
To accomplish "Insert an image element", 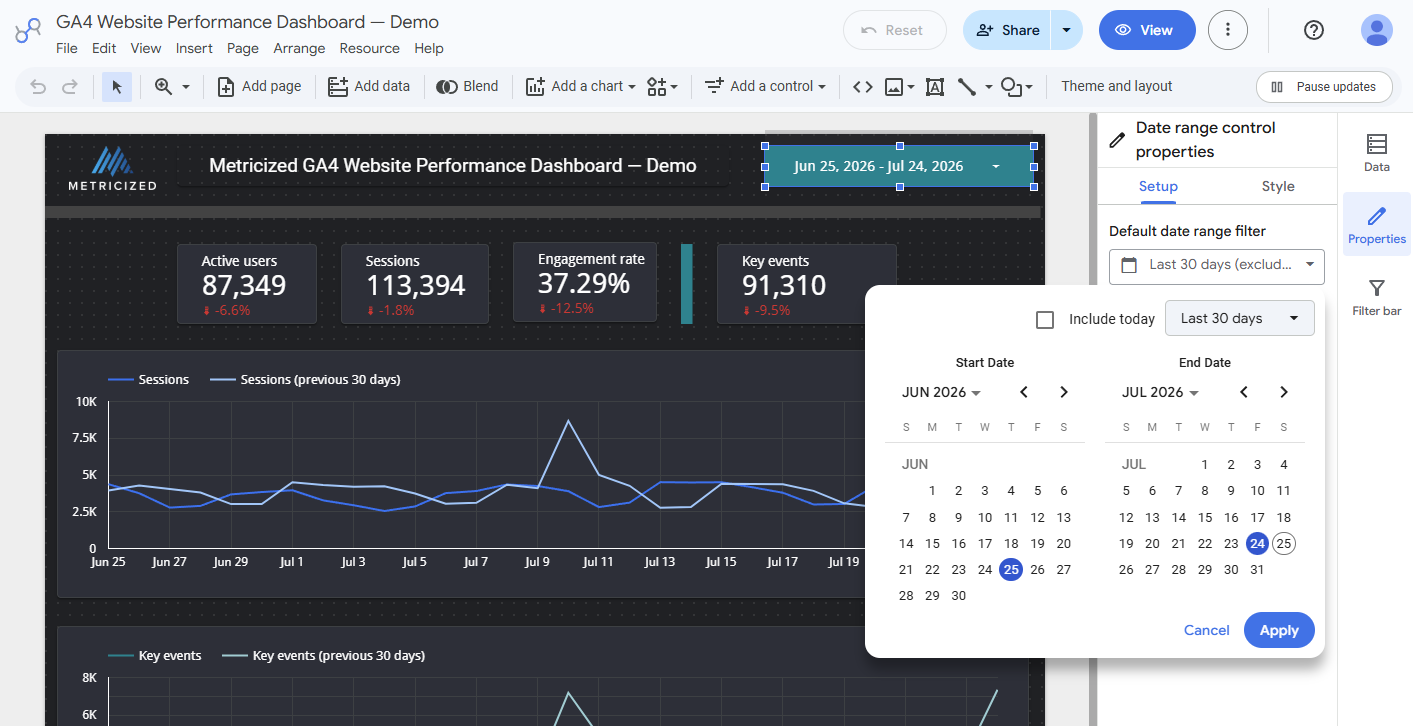I will pos(899,87).
